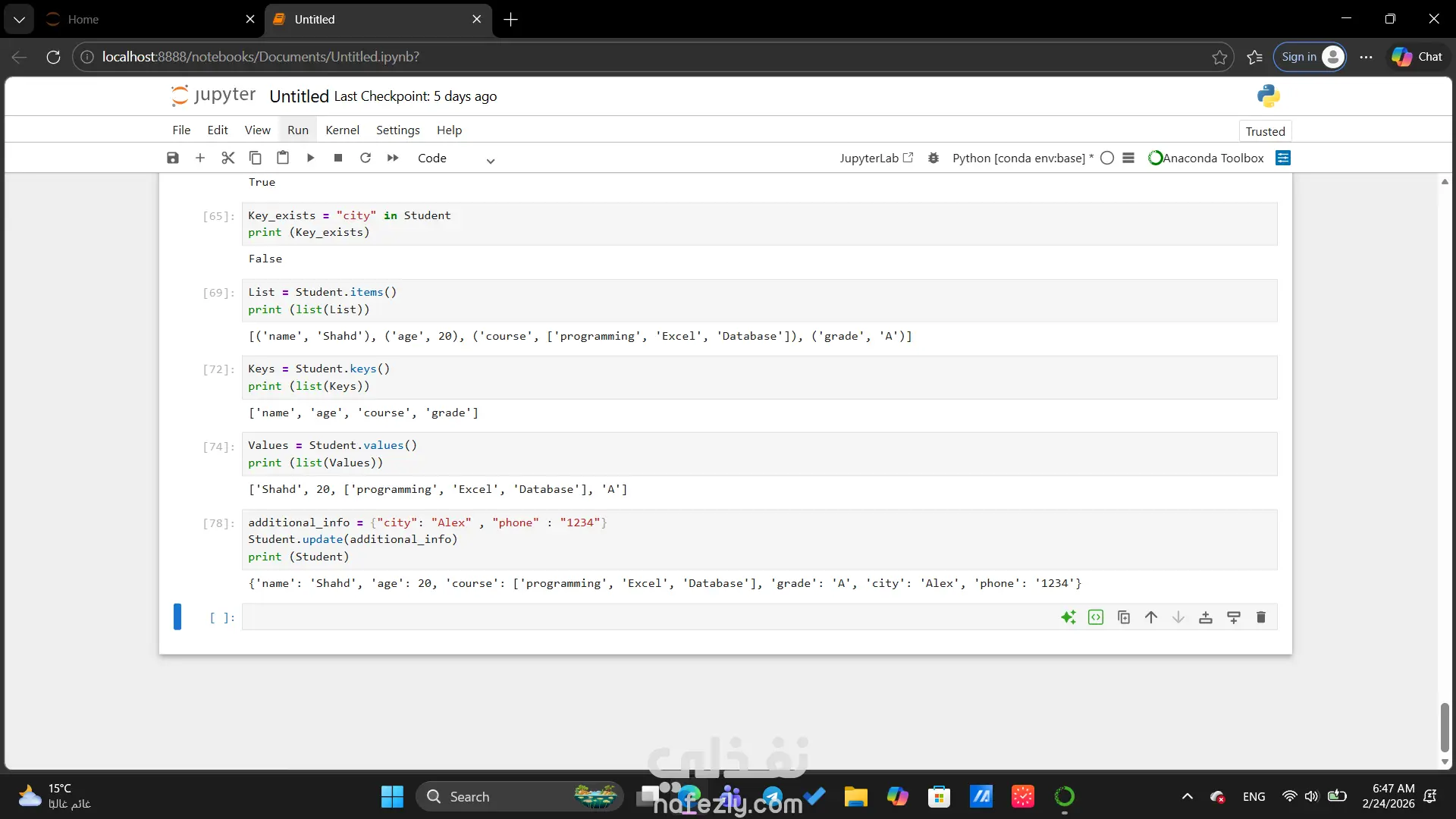Screen dimensions: 1456x819
Task: Expand the browser tab search chevron
Action: click(x=19, y=19)
